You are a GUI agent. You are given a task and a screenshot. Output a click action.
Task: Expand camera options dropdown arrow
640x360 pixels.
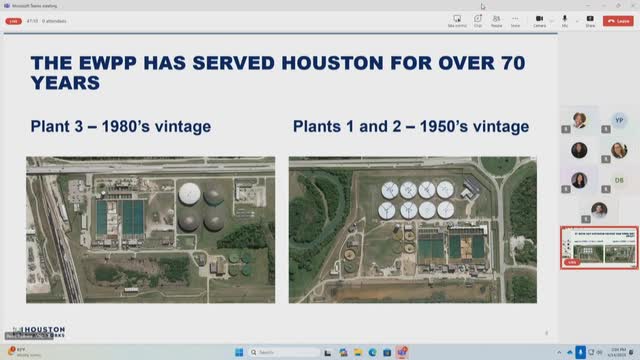click(551, 21)
